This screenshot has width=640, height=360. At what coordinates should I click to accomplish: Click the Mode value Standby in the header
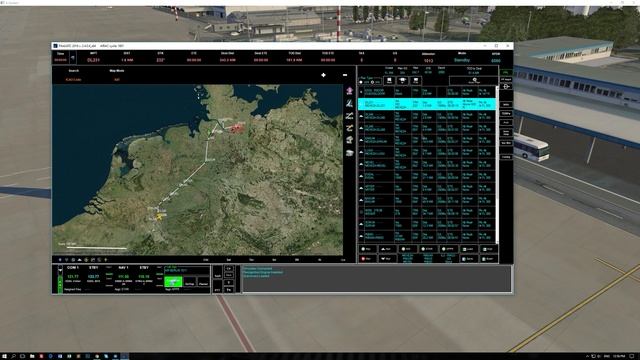[462, 60]
